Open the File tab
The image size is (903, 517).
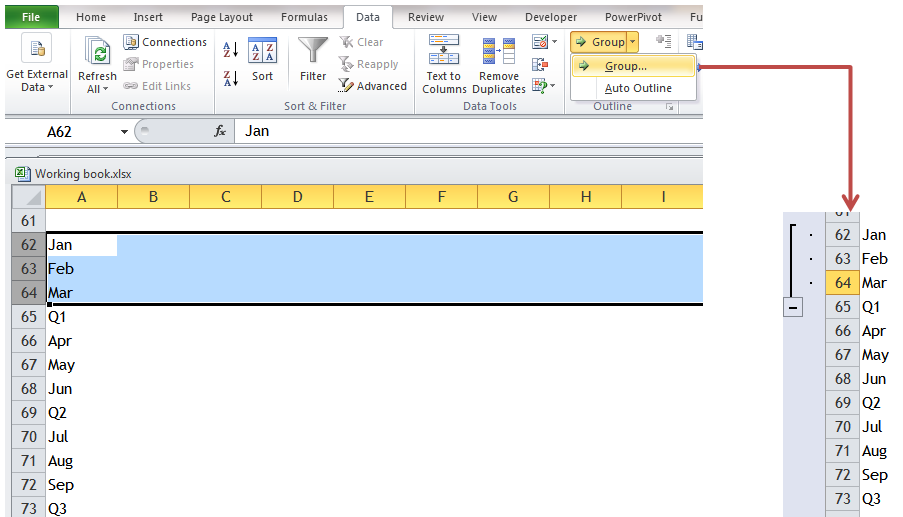point(31,17)
